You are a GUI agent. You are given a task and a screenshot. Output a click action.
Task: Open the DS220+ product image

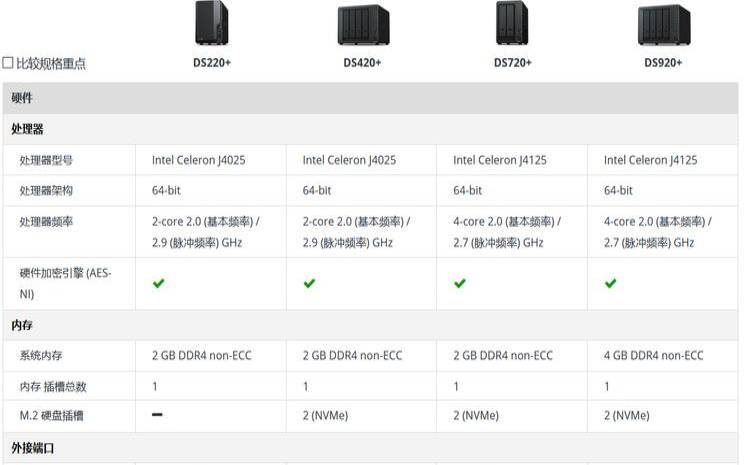point(212,23)
